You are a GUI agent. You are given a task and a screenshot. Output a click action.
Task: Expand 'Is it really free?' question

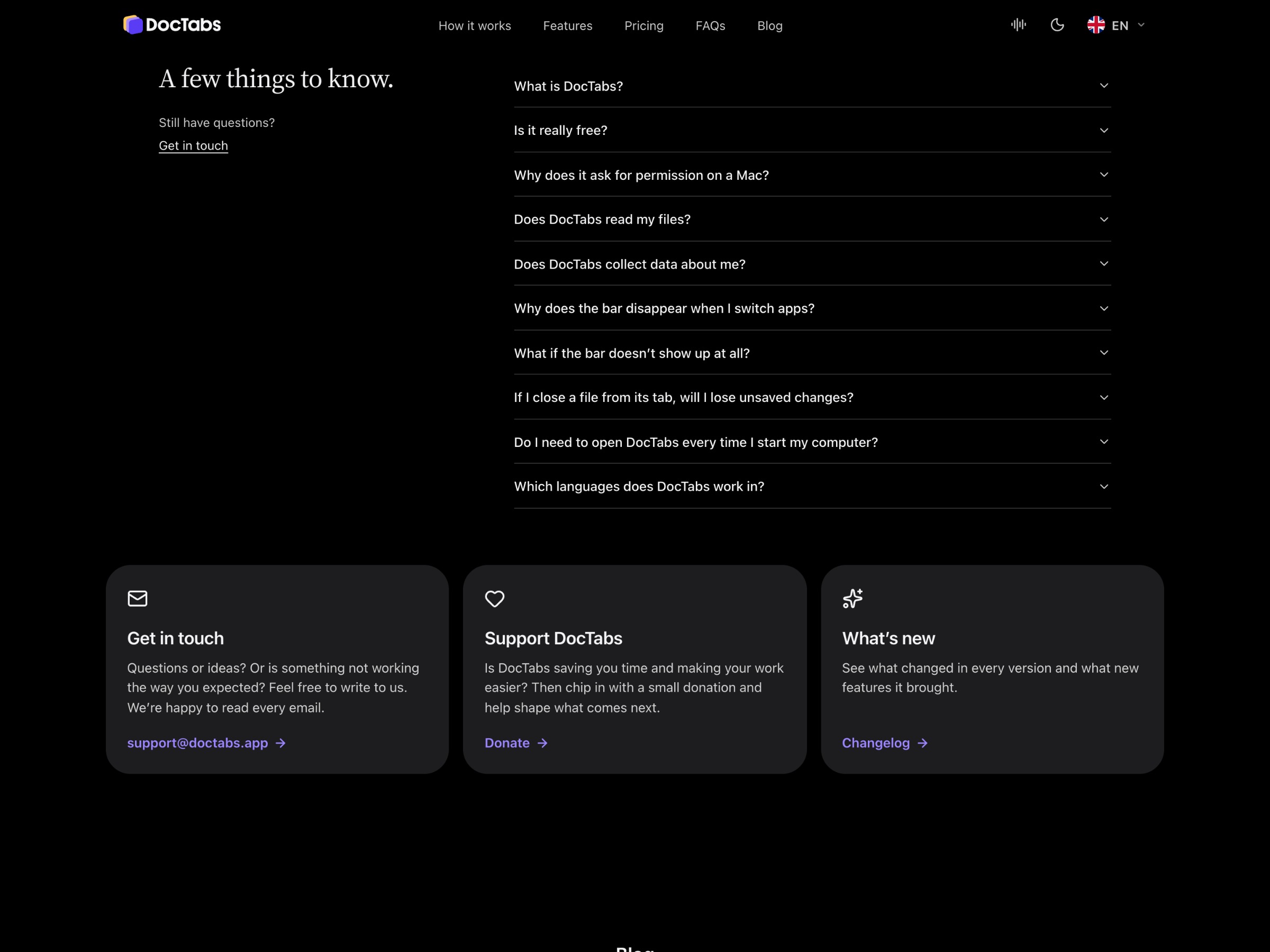pos(812,130)
